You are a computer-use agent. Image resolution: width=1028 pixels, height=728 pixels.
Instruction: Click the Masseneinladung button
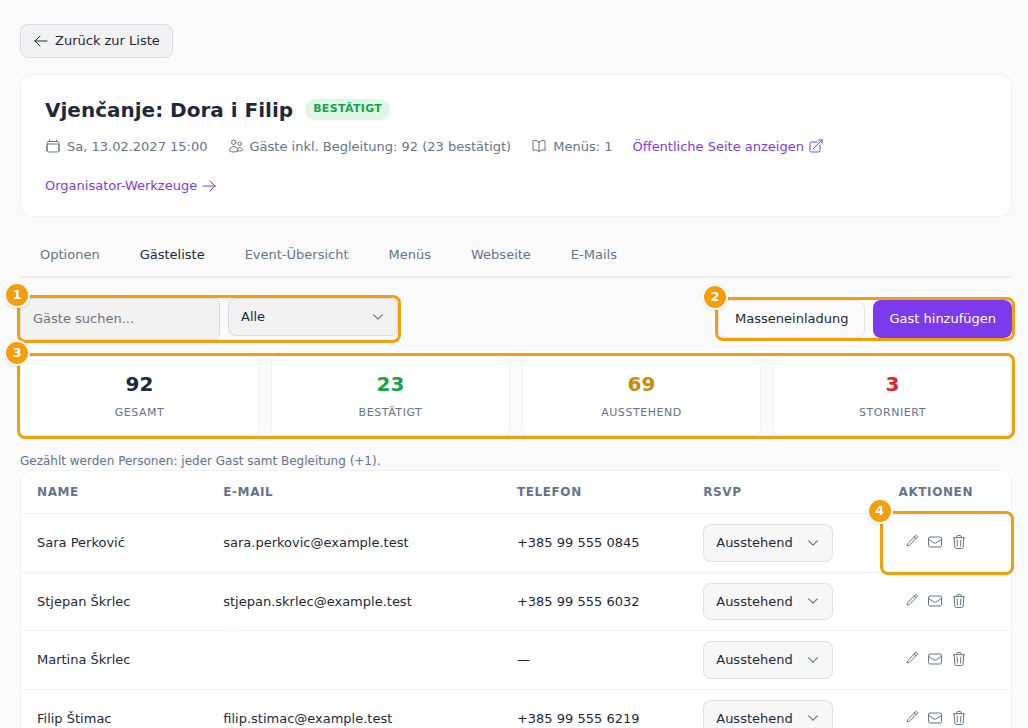tap(791, 319)
